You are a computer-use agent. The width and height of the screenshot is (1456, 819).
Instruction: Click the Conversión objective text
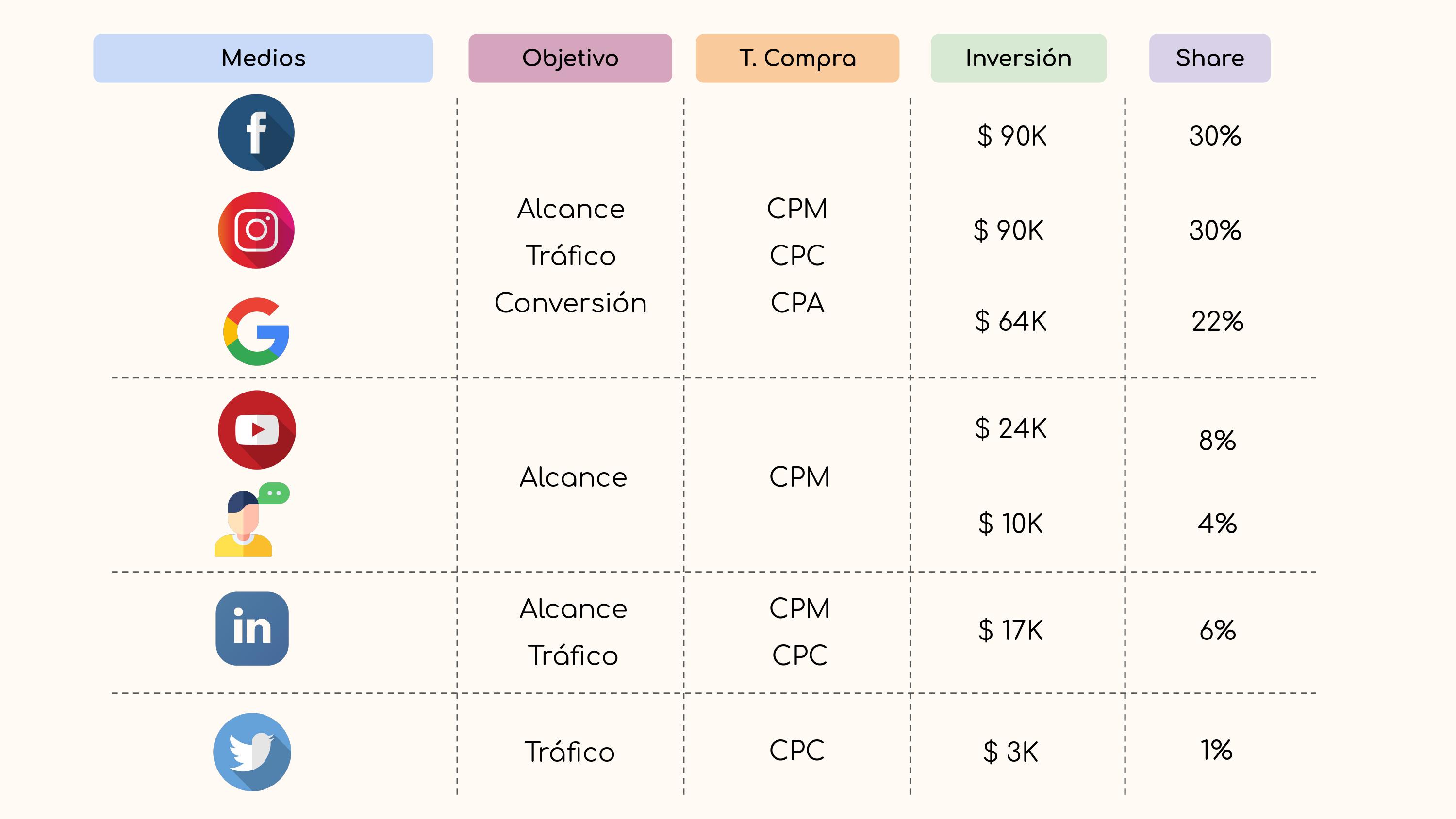(x=570, y=302)
